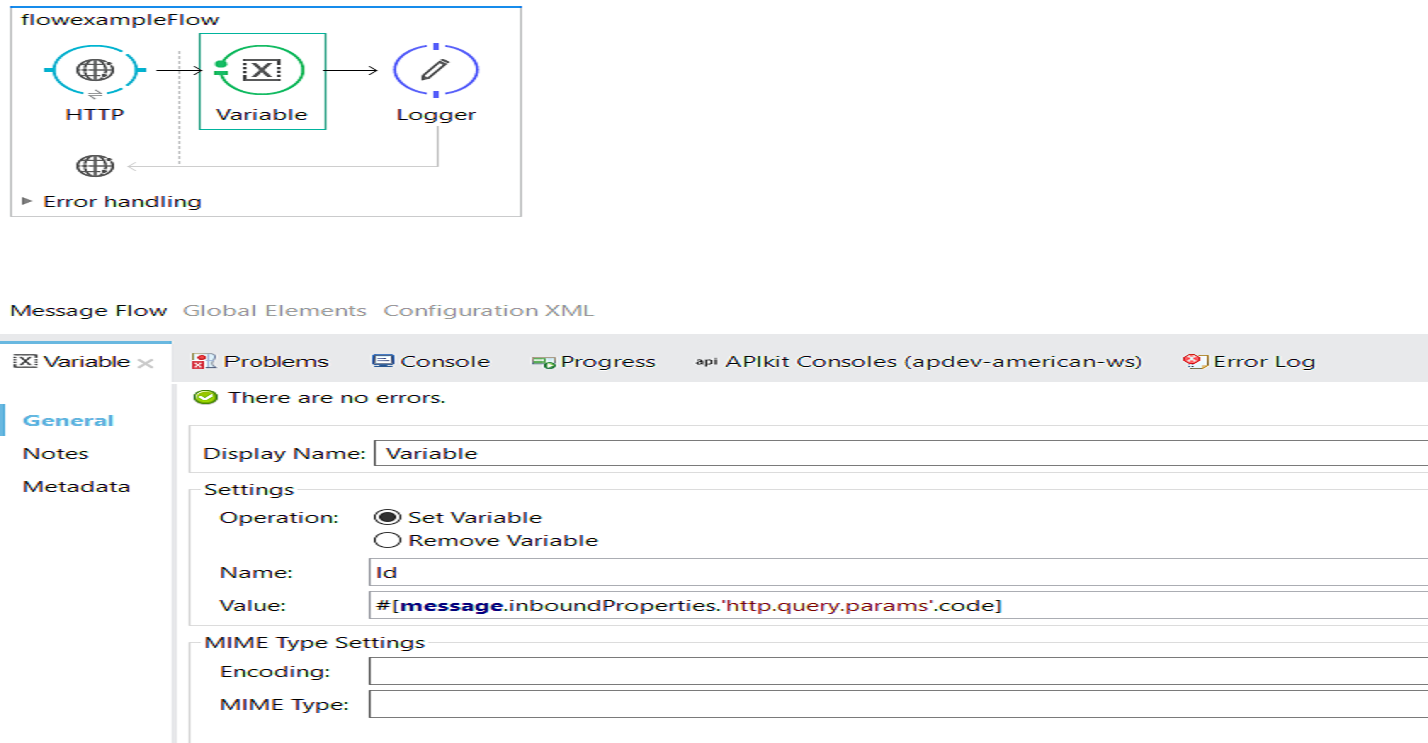
Task: Open the Configuration XML tab
Action: pos(488,310)
